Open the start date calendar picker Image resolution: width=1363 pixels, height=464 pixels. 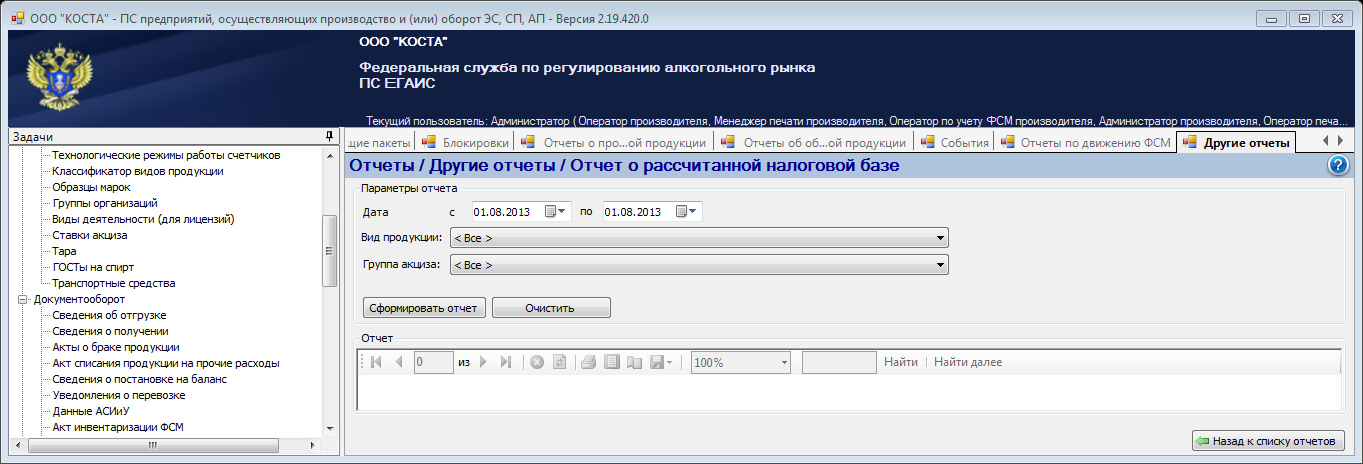556,211
